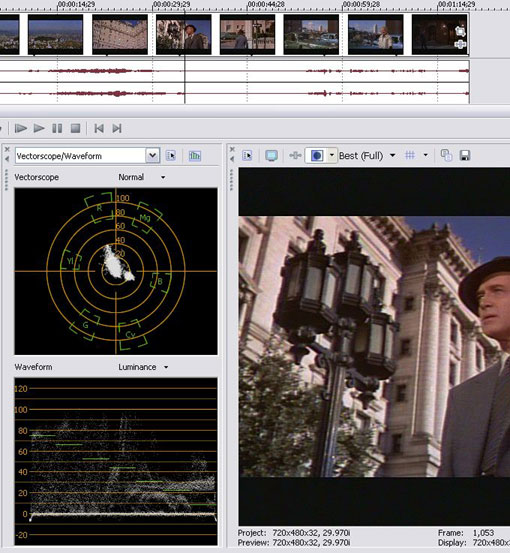Click ruler at 00:00:14;29 timecode
The width and height of the screenshot is (510, 553).
pyautogui.click(x=76, y=5)
